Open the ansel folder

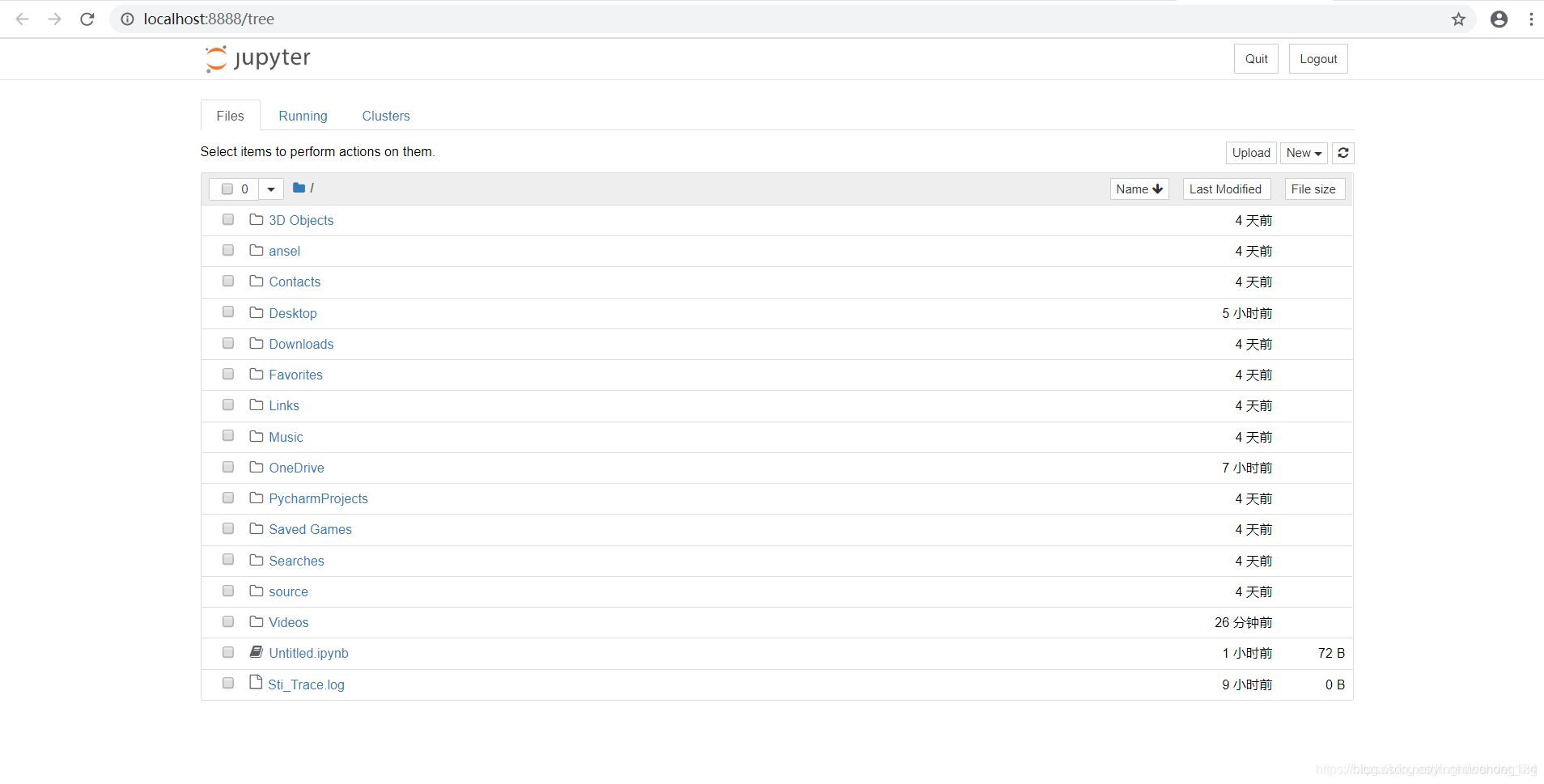284,251
